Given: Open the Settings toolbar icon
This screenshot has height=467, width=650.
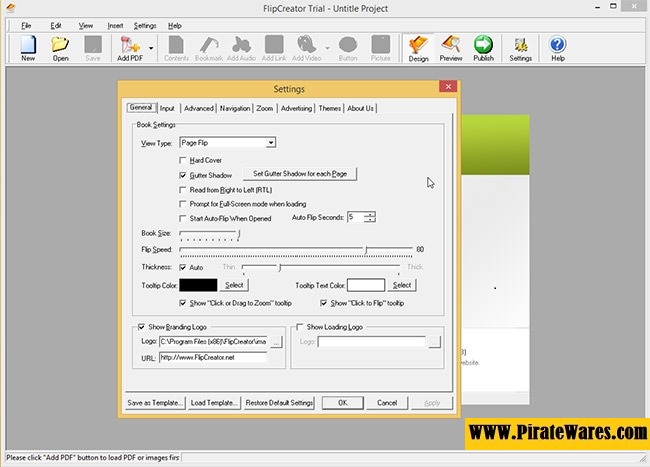Looking at the screenshot, I should [520, 44].
